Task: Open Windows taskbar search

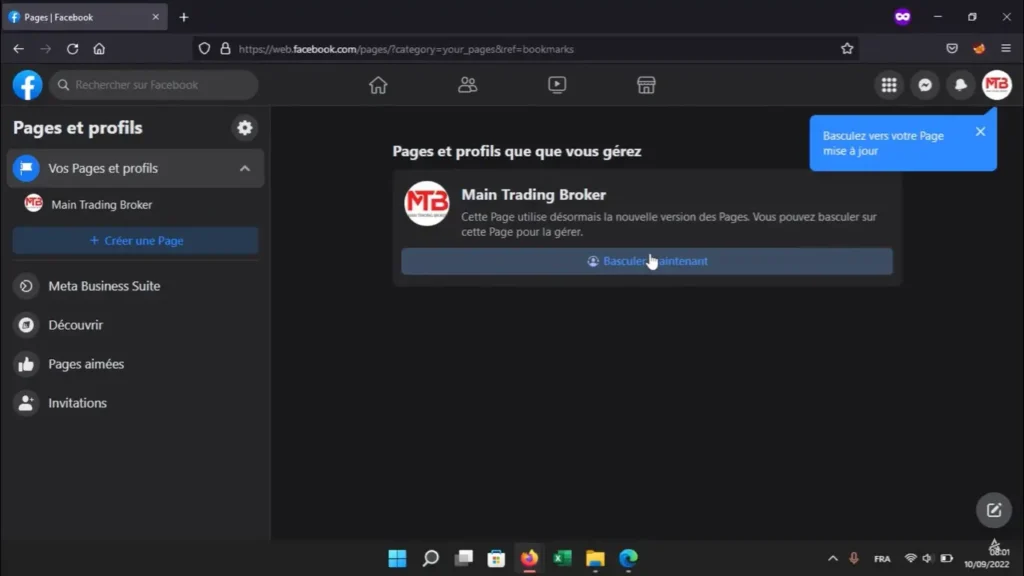Action: [430, 558]
